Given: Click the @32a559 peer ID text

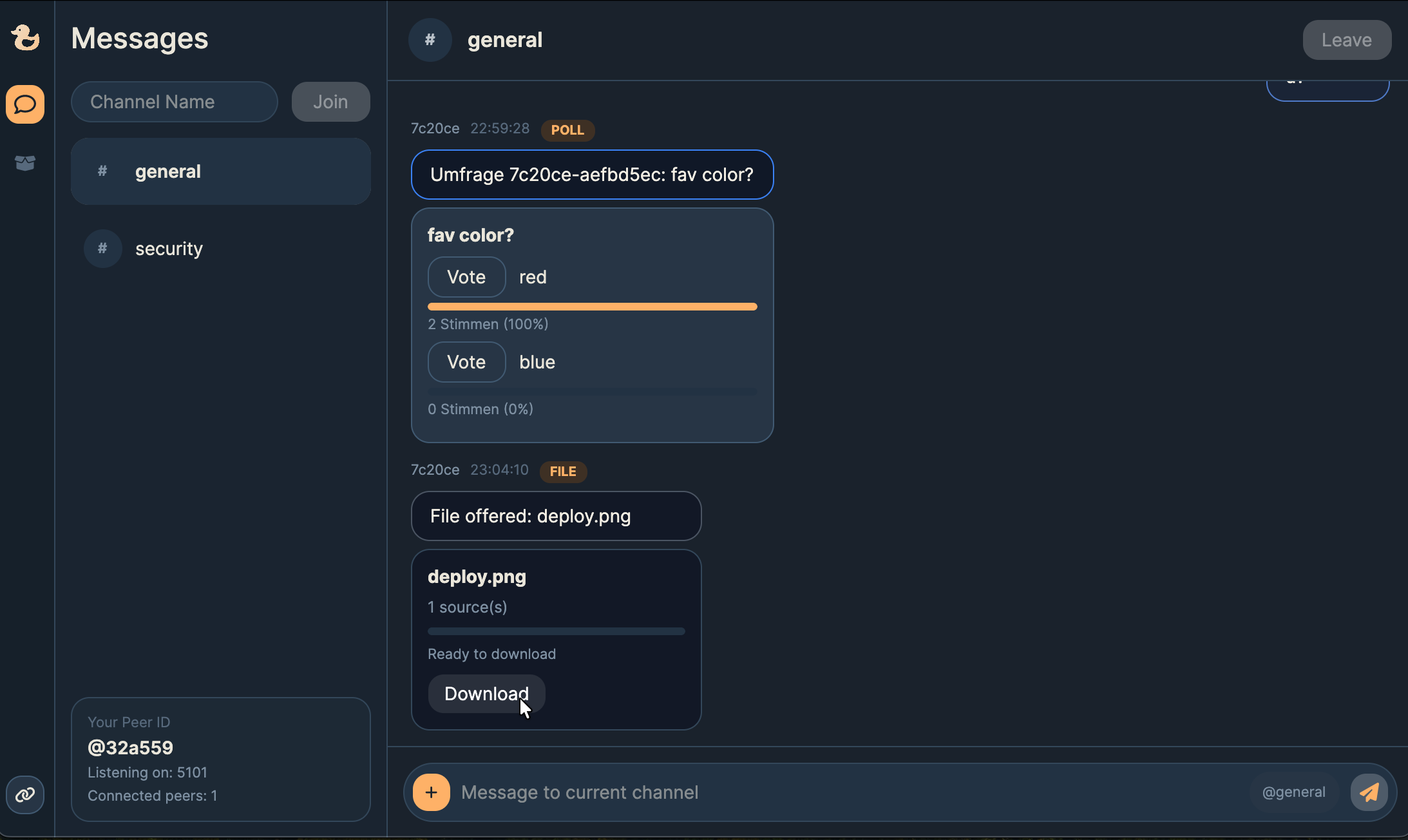Looking at the screenshot, I should (131, 747).
